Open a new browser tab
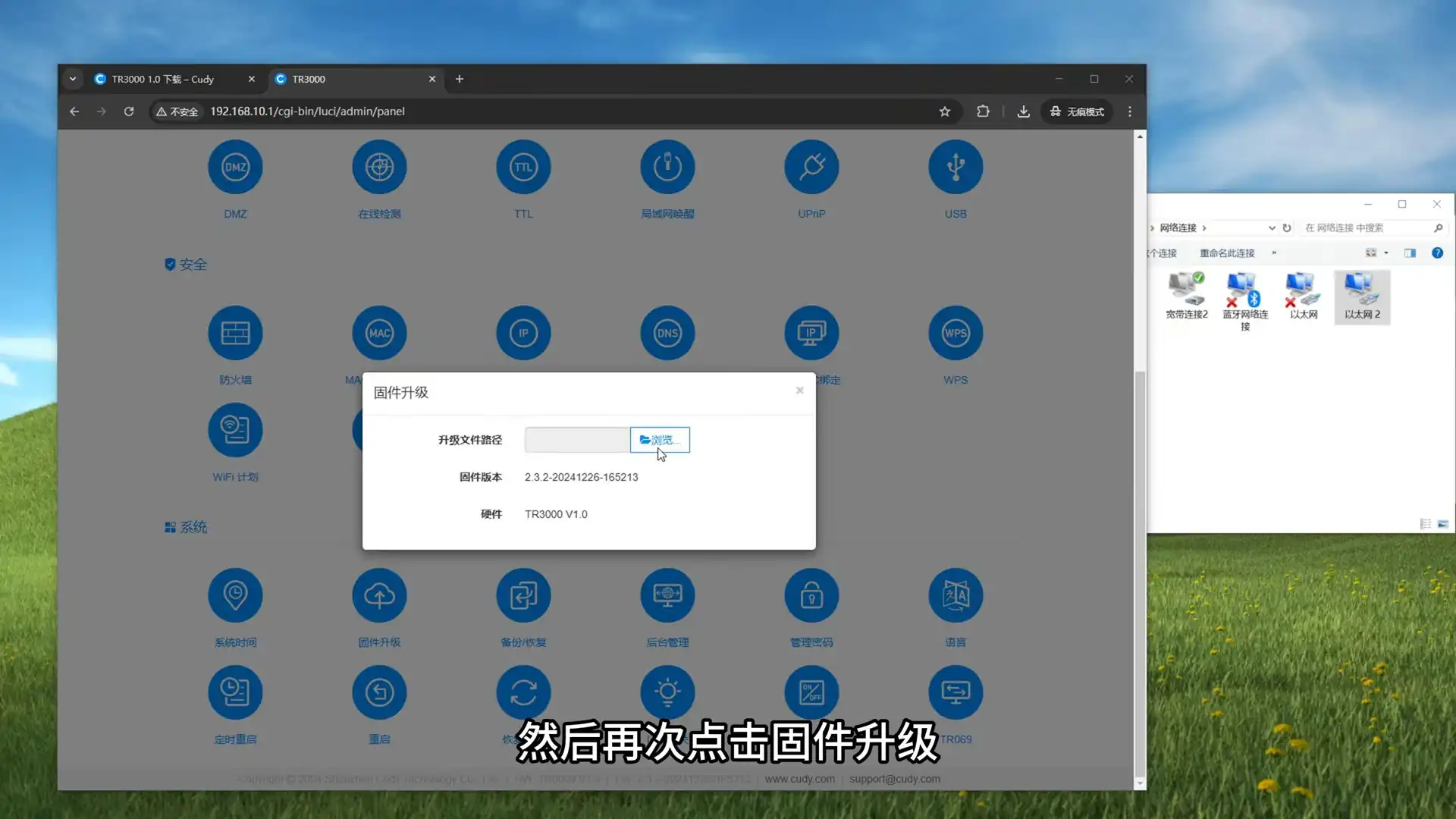 [x=460, y=79]
